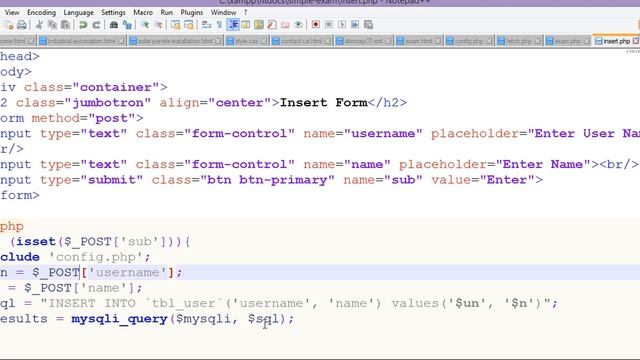Redo the last undone edit
Screen dimensions: 640x360
coord(96,25)
